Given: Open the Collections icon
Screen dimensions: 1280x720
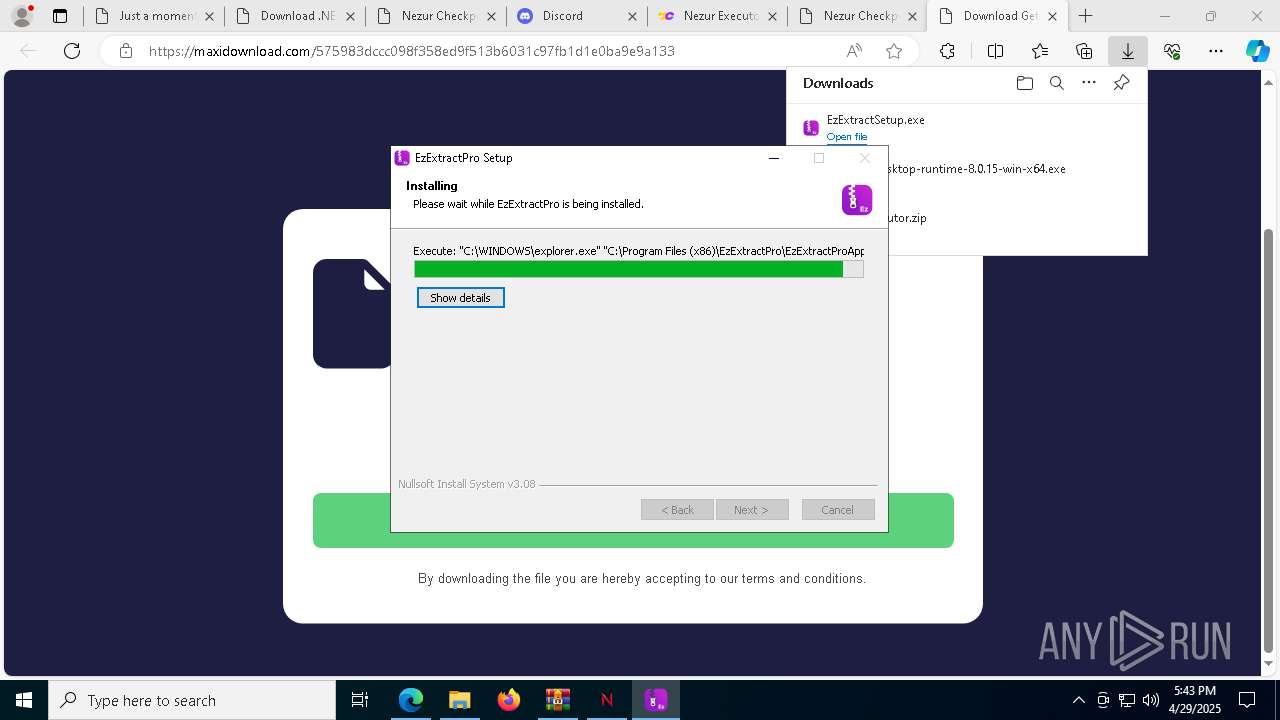Looking at the screenshot, I should point(1084,51).
